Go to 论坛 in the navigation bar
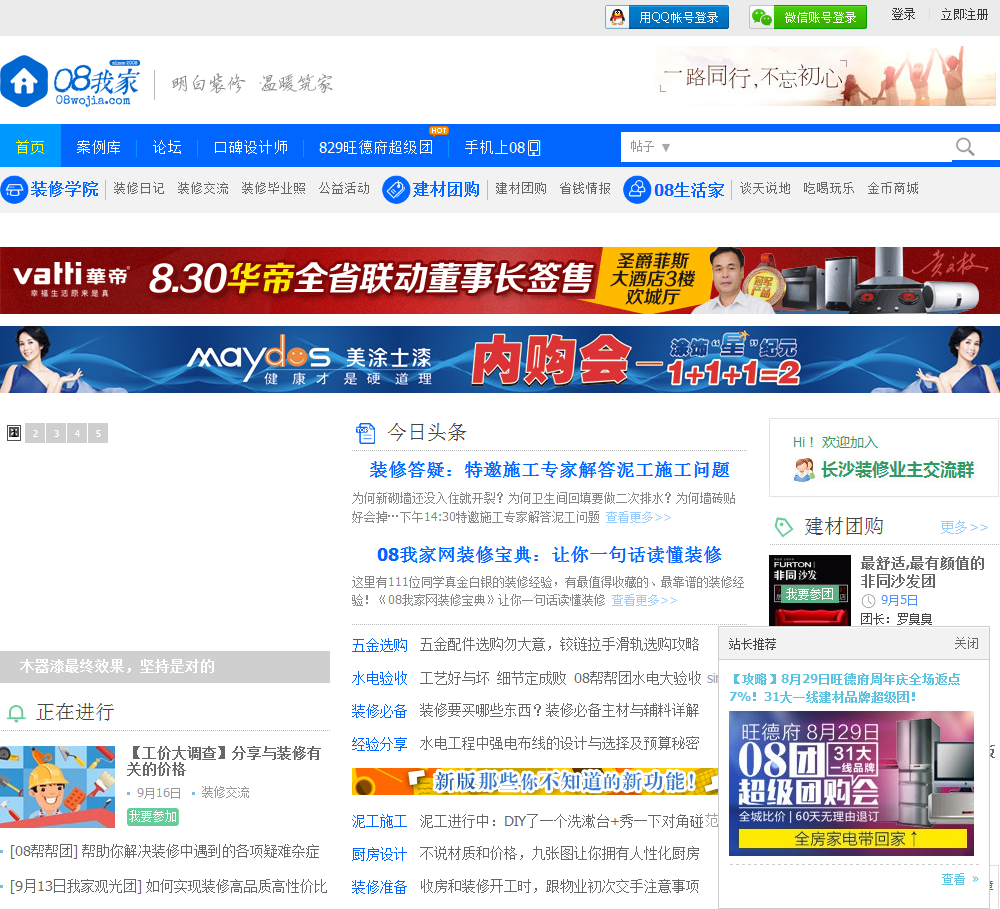Screen dimensions: 1000x909 pyautogui.click(x=167, y=147)
